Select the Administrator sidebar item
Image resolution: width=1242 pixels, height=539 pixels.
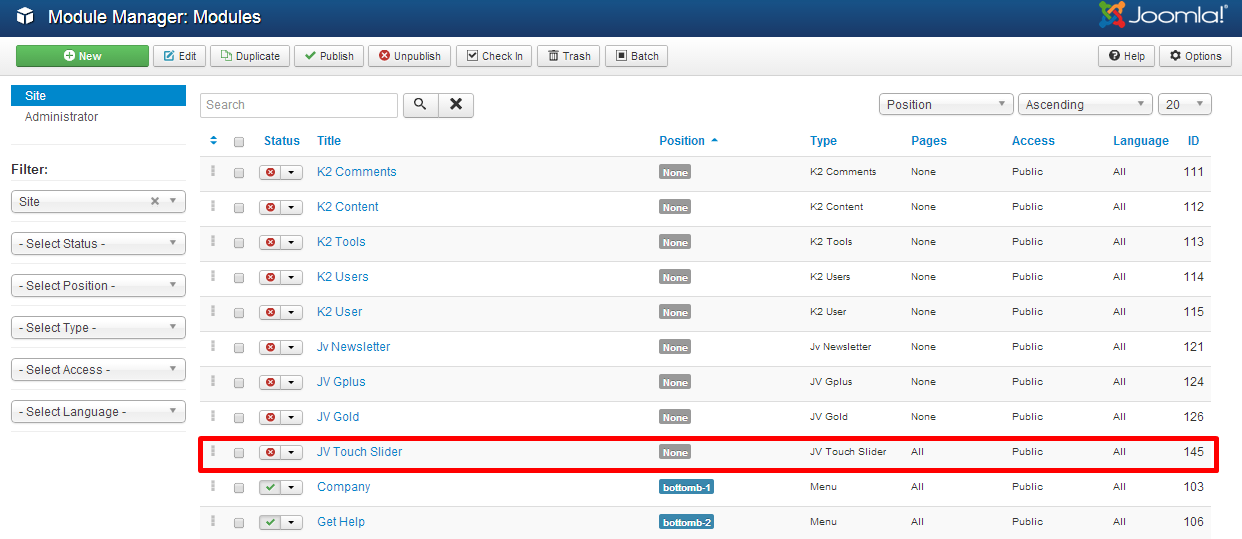click(61, 117)
